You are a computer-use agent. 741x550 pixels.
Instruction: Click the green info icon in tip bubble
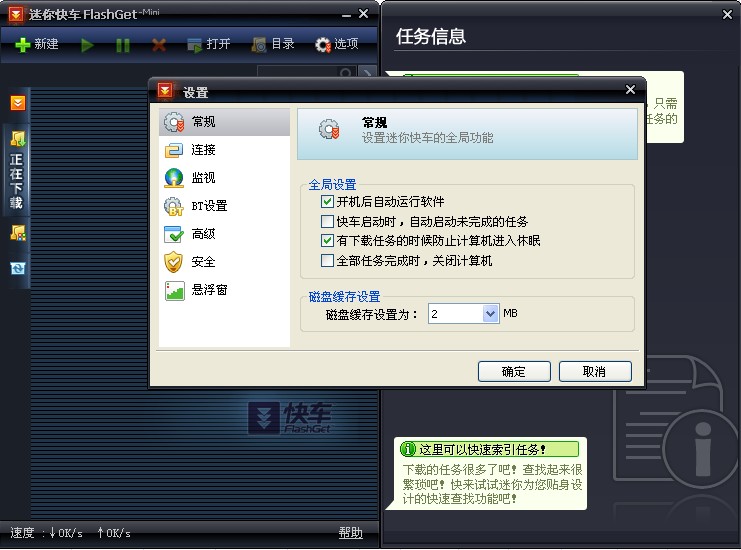pyautogui.click(x=408, y=449)
